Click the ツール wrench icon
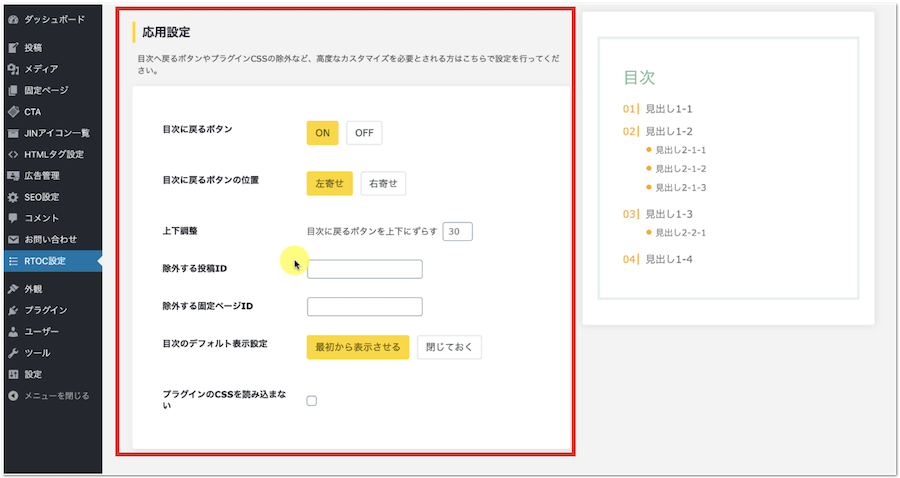The width and height of the screenshot is (900, 478). coord(13,353)
